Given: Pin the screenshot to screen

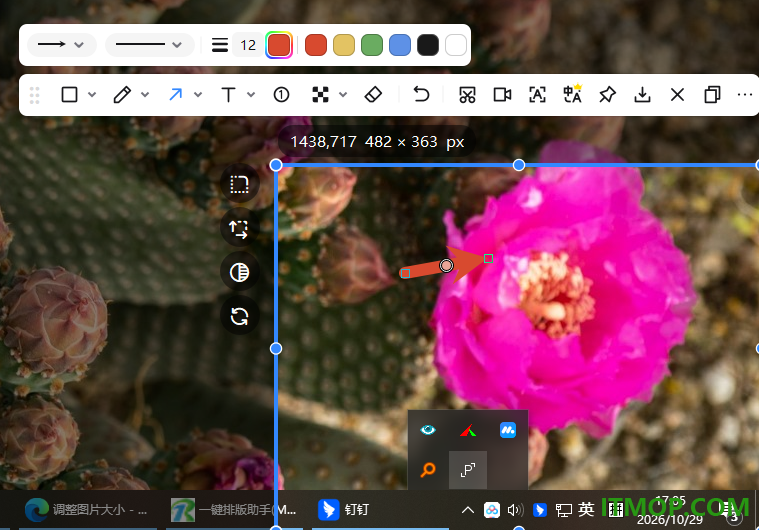Looking at the screenshot, I should click(x=607, y=95).
